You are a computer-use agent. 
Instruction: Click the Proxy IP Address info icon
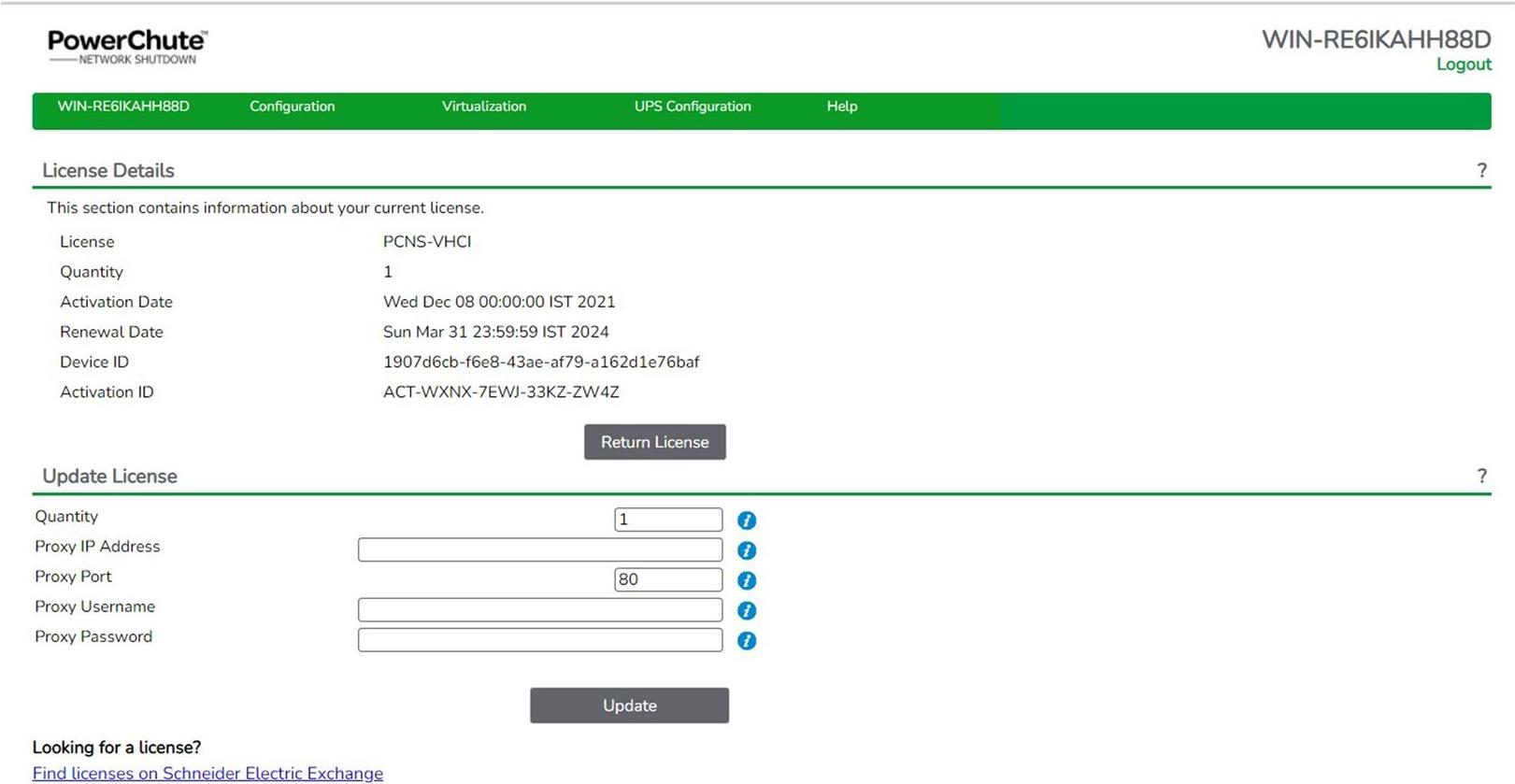746,550
